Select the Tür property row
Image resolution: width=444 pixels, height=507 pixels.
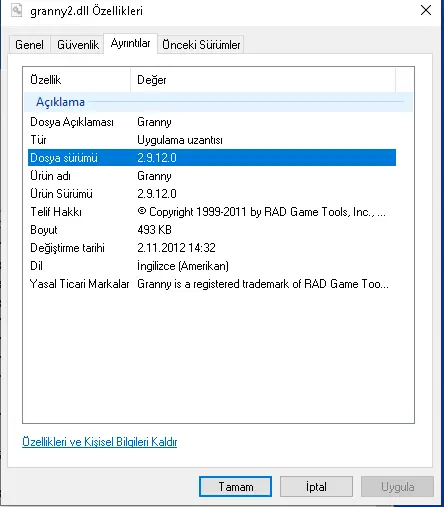click(212, 140)
